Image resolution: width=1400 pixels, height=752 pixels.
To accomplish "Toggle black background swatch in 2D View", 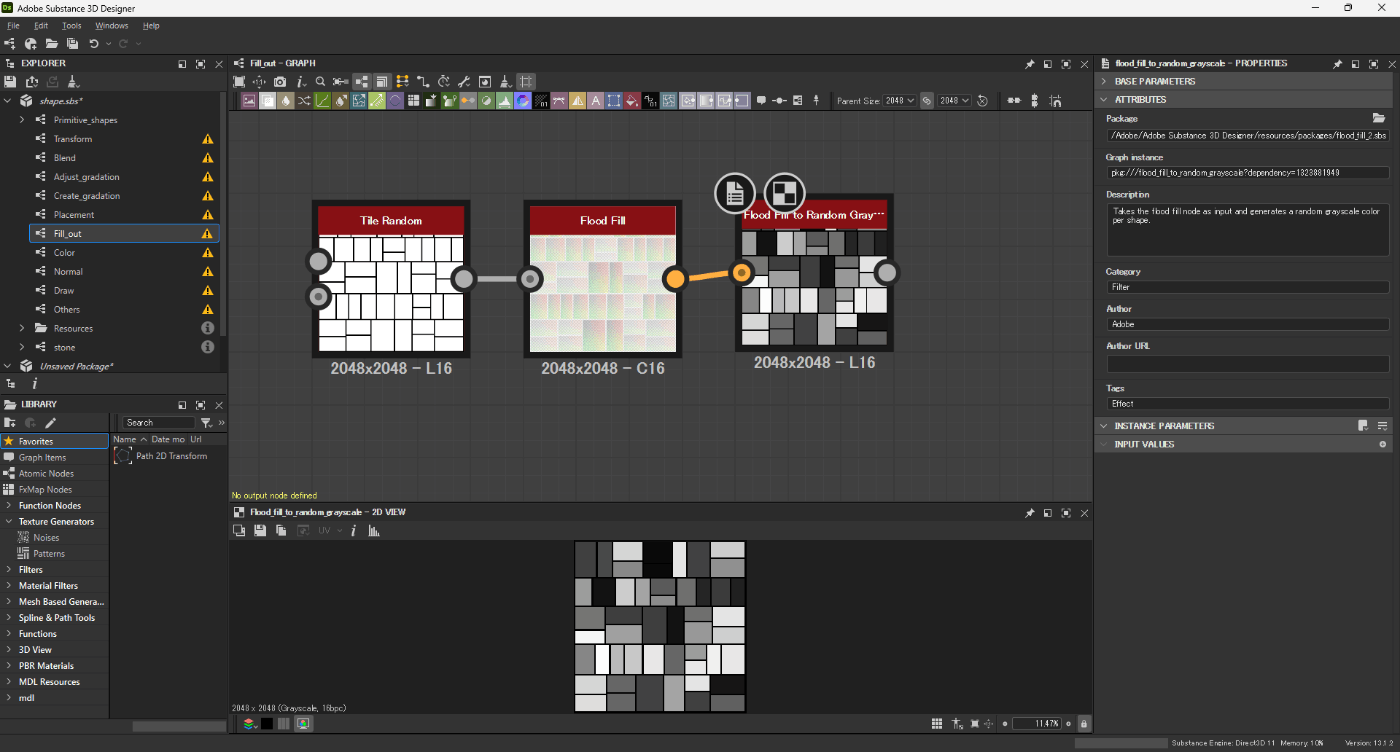I will coord(267,723).
